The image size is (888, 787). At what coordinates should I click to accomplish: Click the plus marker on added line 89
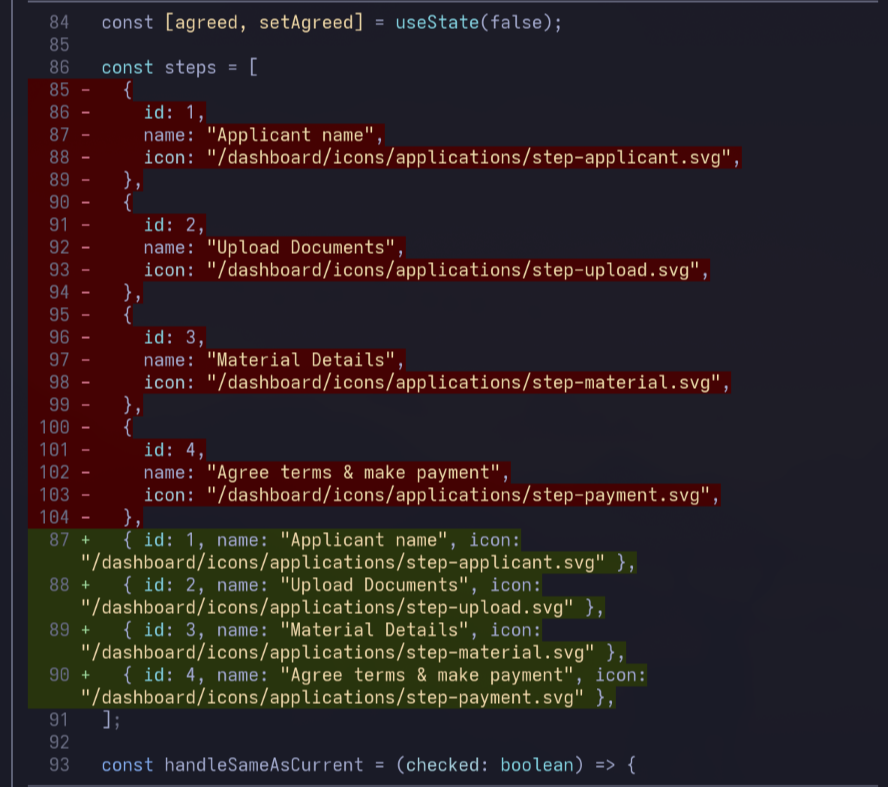(x=86, y=630)
